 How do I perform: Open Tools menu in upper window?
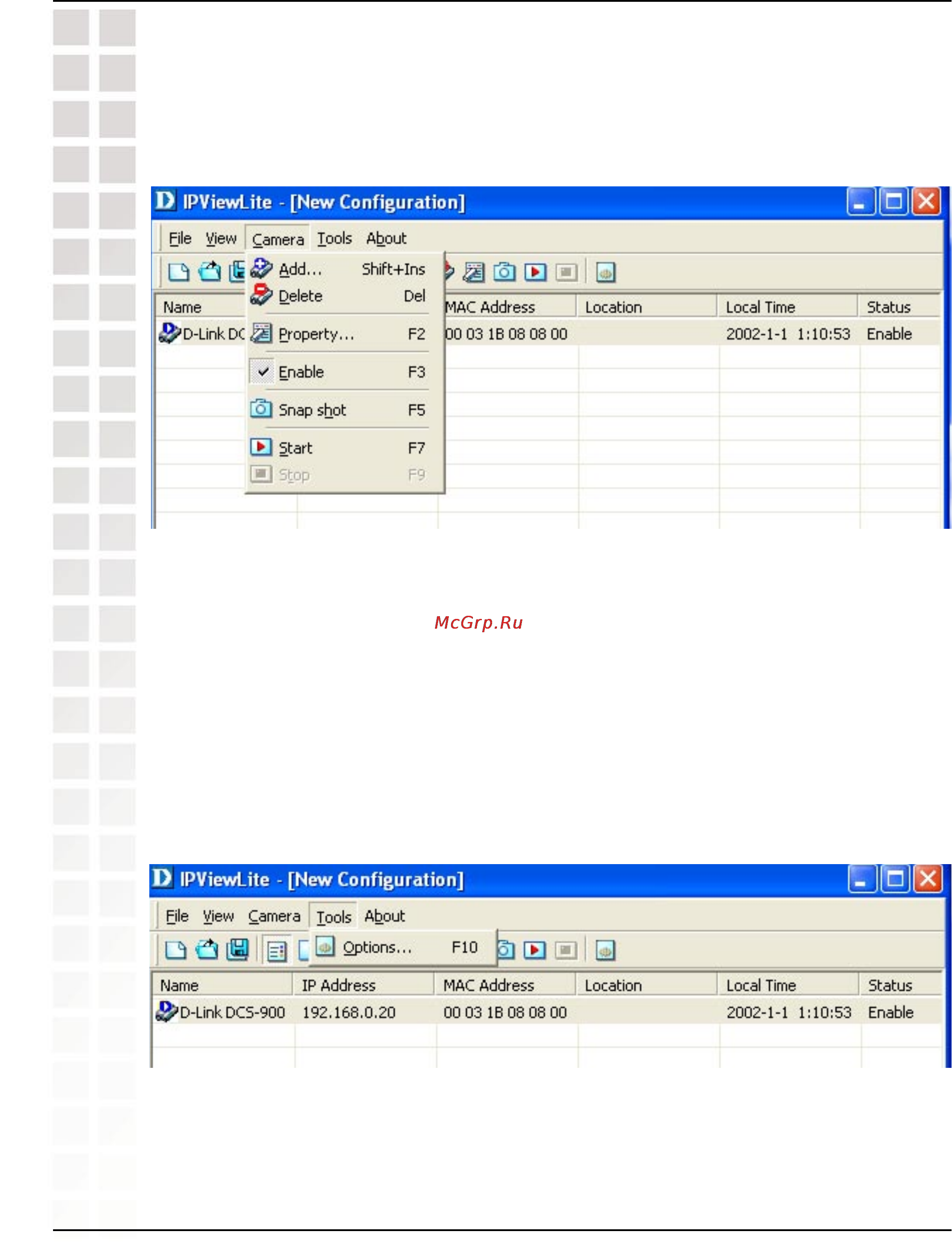click(334, 239)
